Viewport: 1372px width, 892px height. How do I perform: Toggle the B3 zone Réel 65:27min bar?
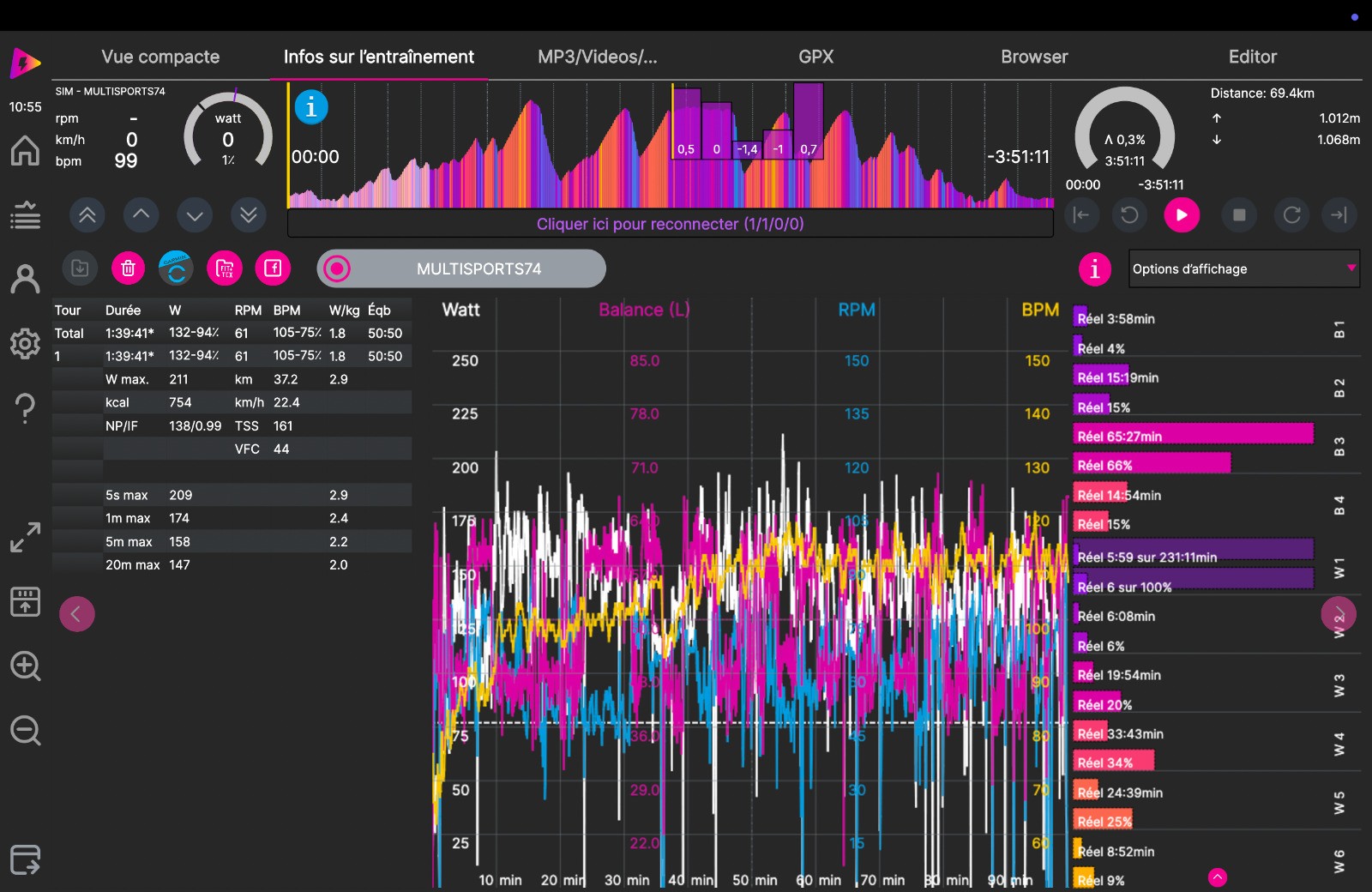1193,435
